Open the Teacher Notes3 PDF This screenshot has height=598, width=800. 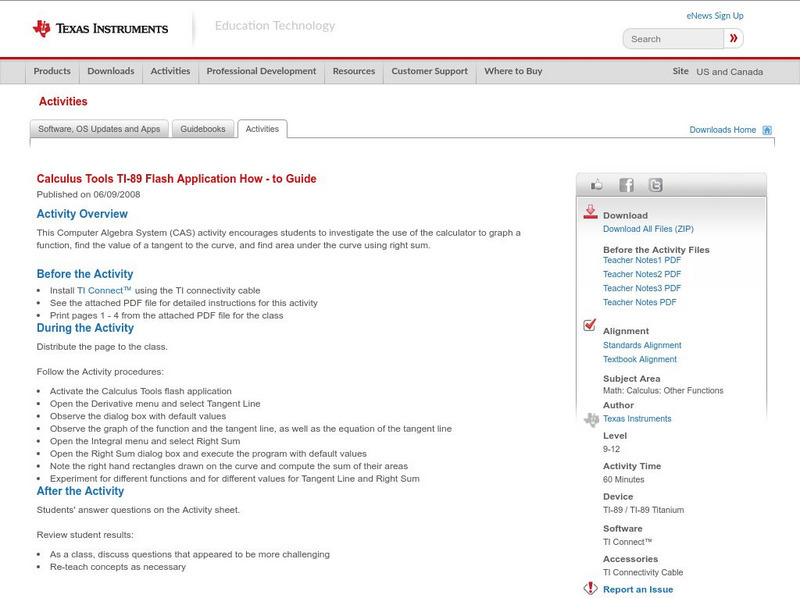[x=642, y=288]
